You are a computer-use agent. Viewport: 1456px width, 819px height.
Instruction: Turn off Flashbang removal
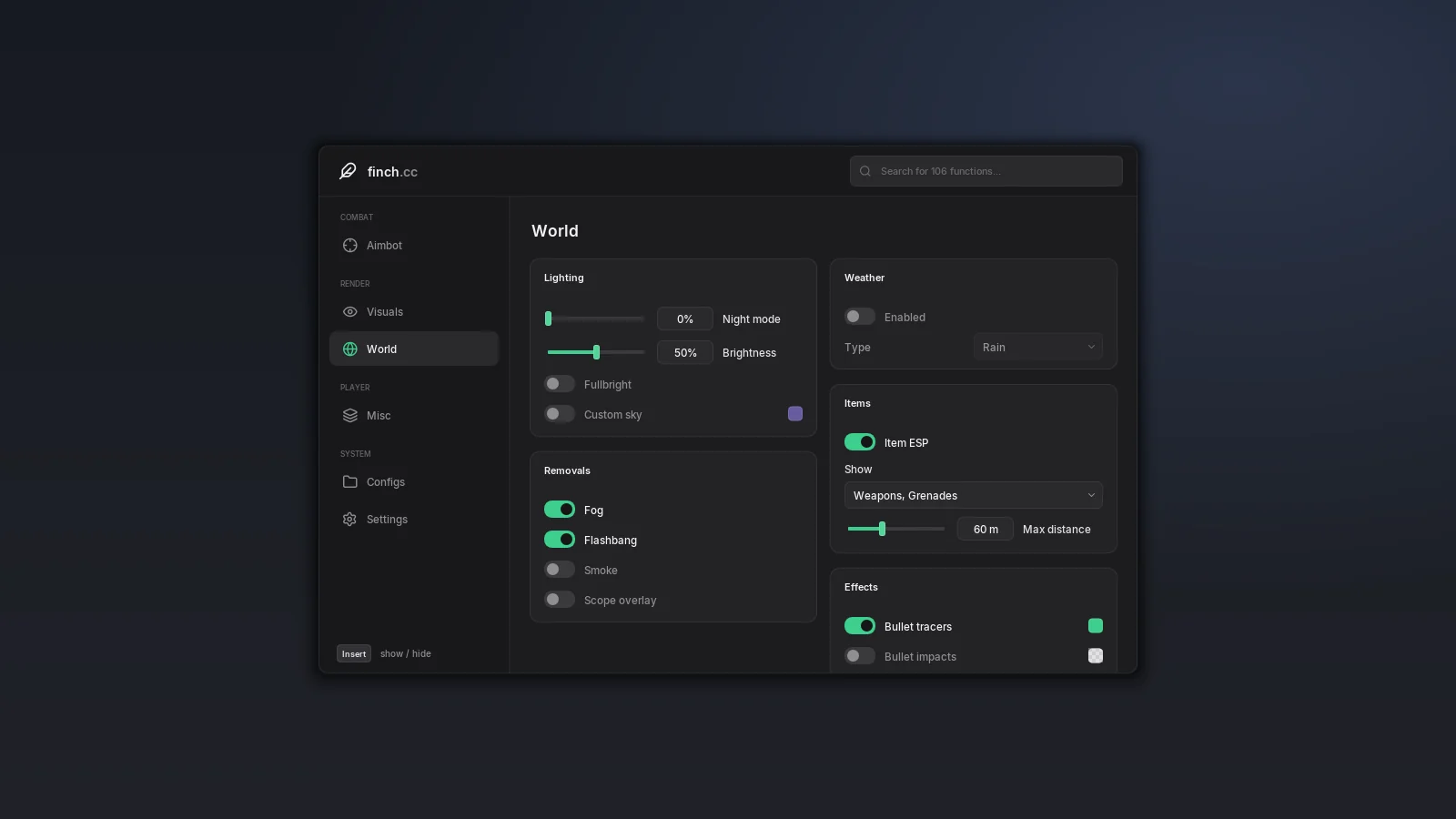pyautogui.click(x=560, y=540)
